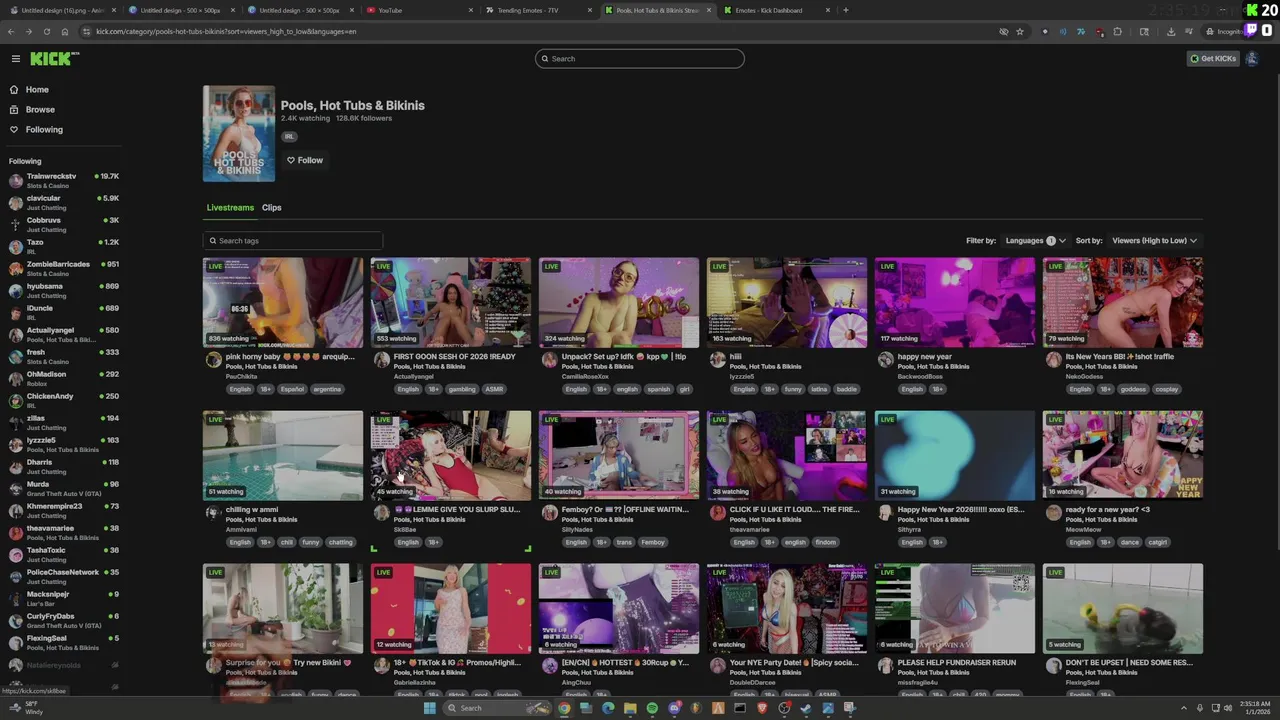Image resolution: width=1280 pixels, height=720 pixels.
Task: Open clavicular channel in Following list
Action: 64,203
